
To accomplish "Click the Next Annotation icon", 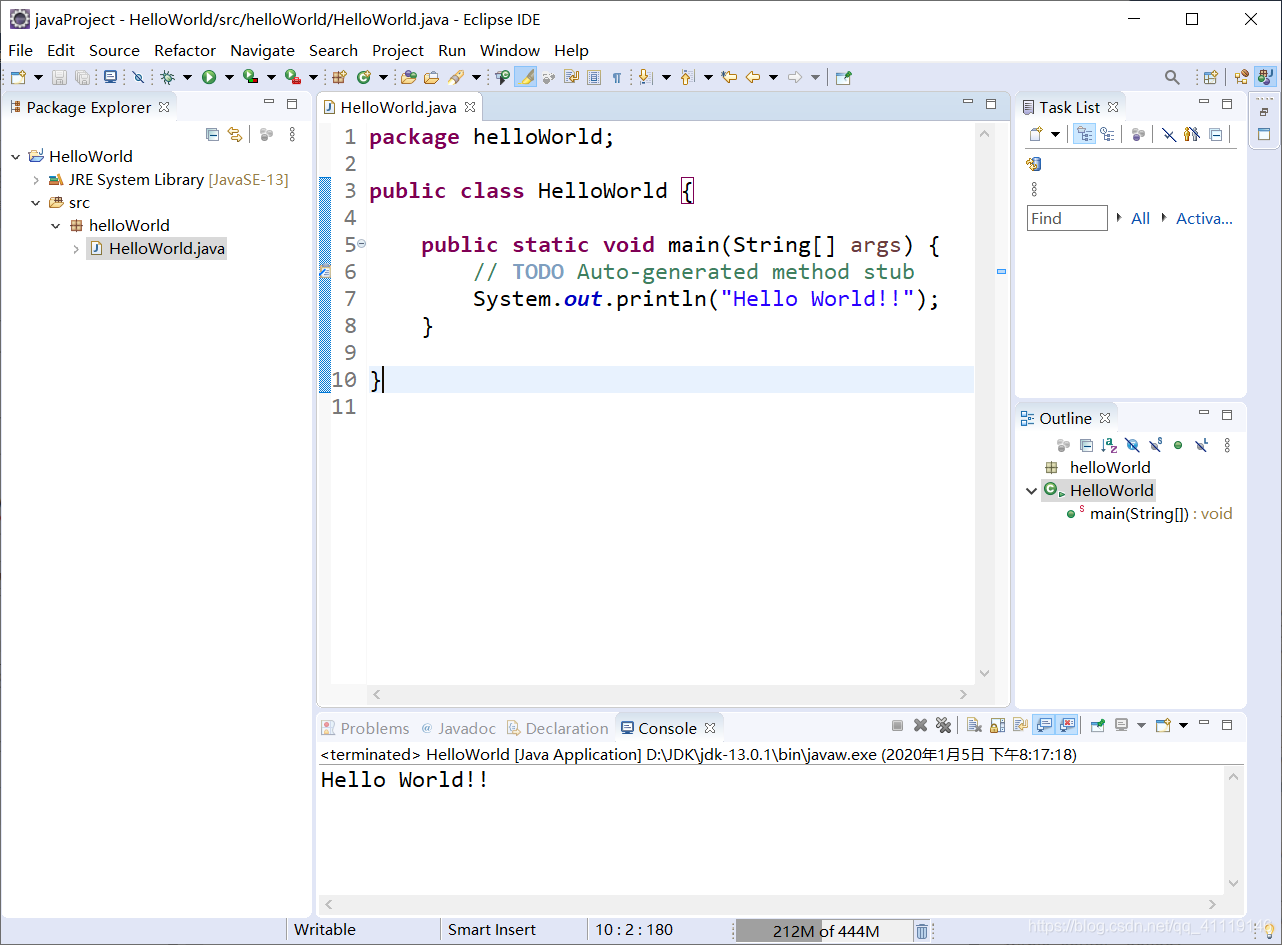I will [645, 77].
